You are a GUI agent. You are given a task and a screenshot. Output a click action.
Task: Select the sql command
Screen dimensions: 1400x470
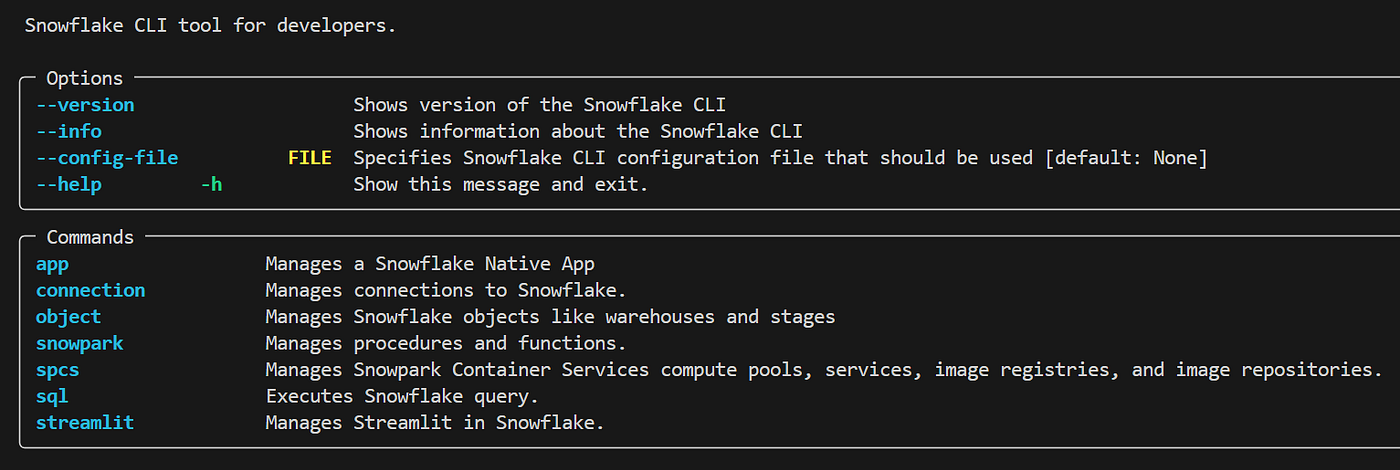tap(52, 396)
